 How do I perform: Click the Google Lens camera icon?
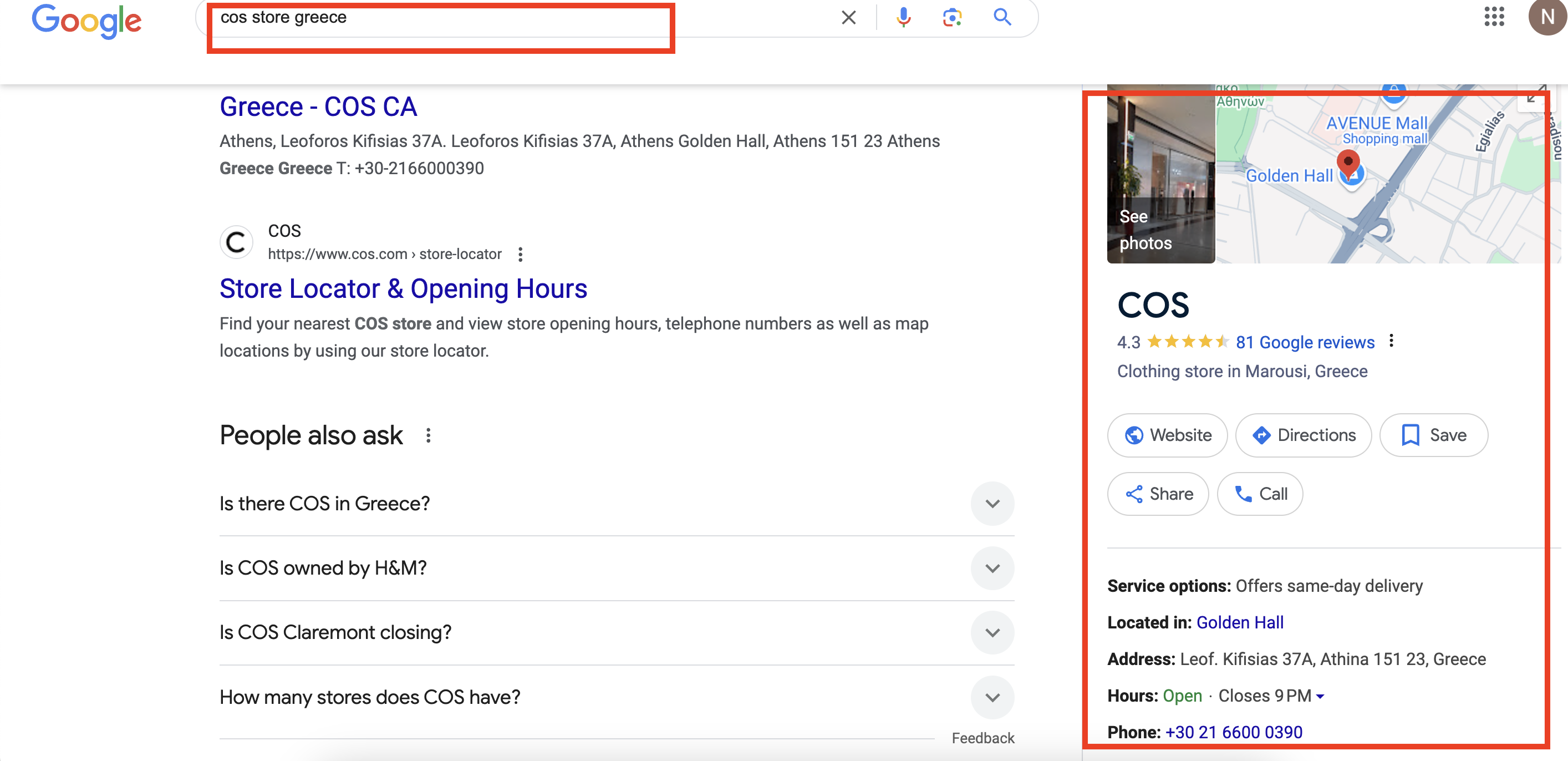950,17
